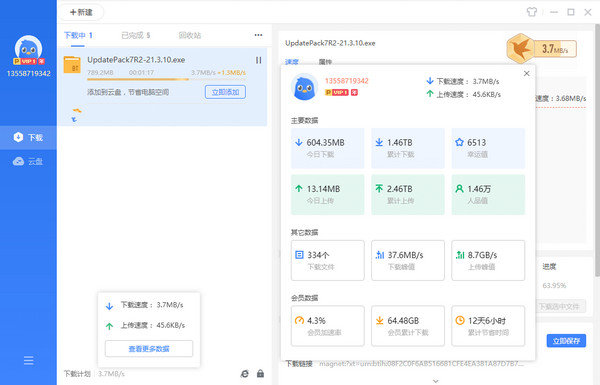Click the red account number 13558719342 in popup
Viewport: 600px width, 385px height.
346,81
